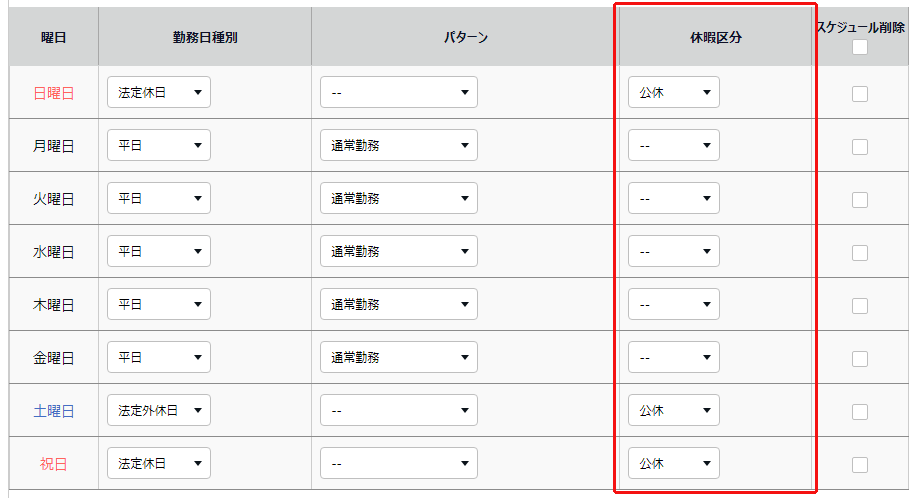This screenshot has height=498, width=920.
Task: Click the 休暇区分 column header
Action: (715, 37)
